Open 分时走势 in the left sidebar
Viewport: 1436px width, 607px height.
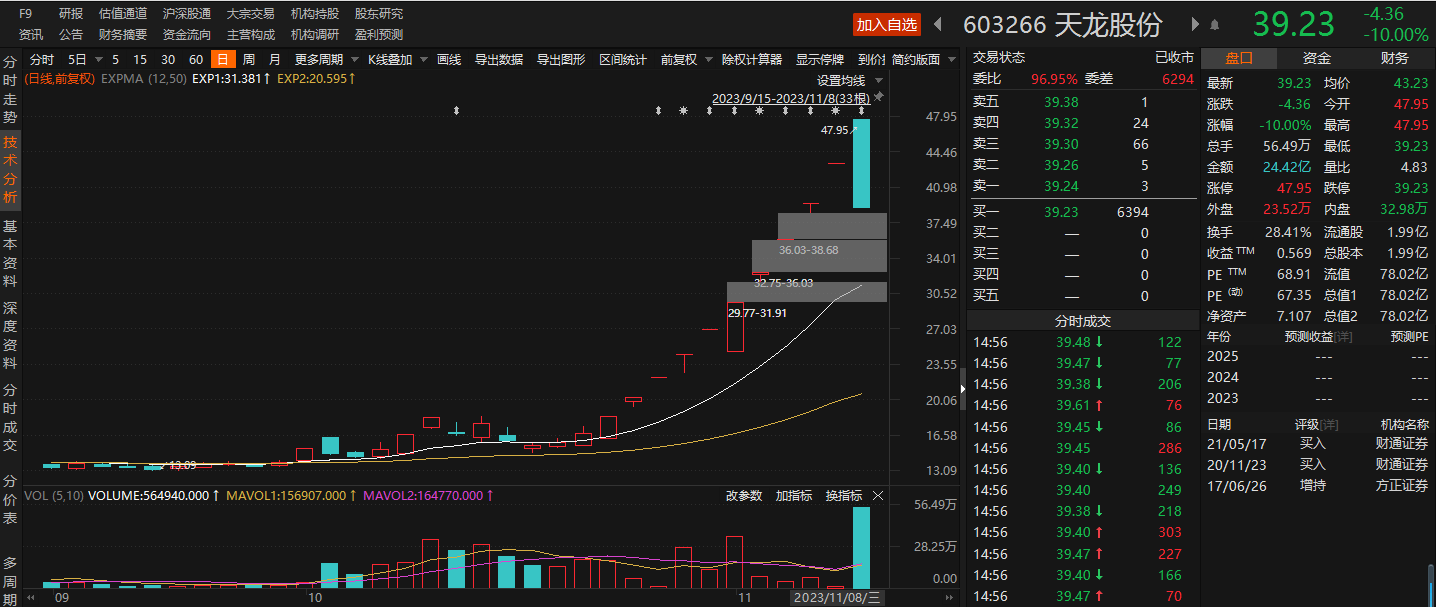coord(10,89)
